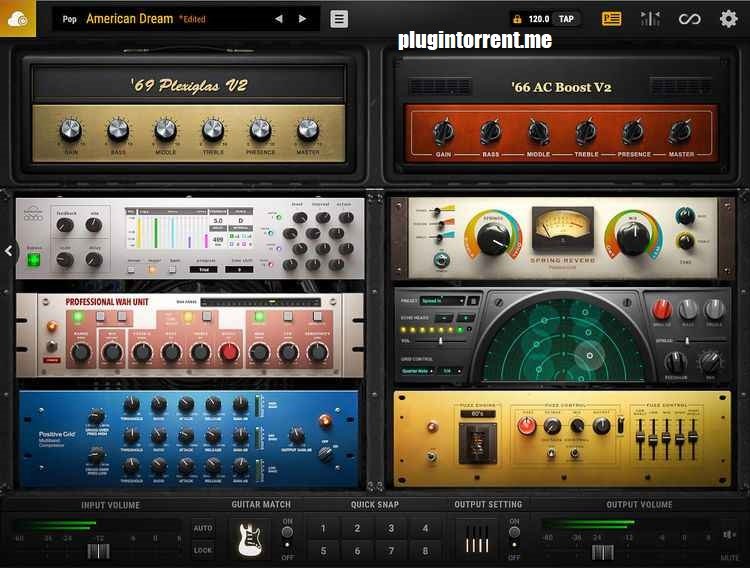750x568 pixels.
Task: Click the red knob on radar delay
Action: pos(662,310)
